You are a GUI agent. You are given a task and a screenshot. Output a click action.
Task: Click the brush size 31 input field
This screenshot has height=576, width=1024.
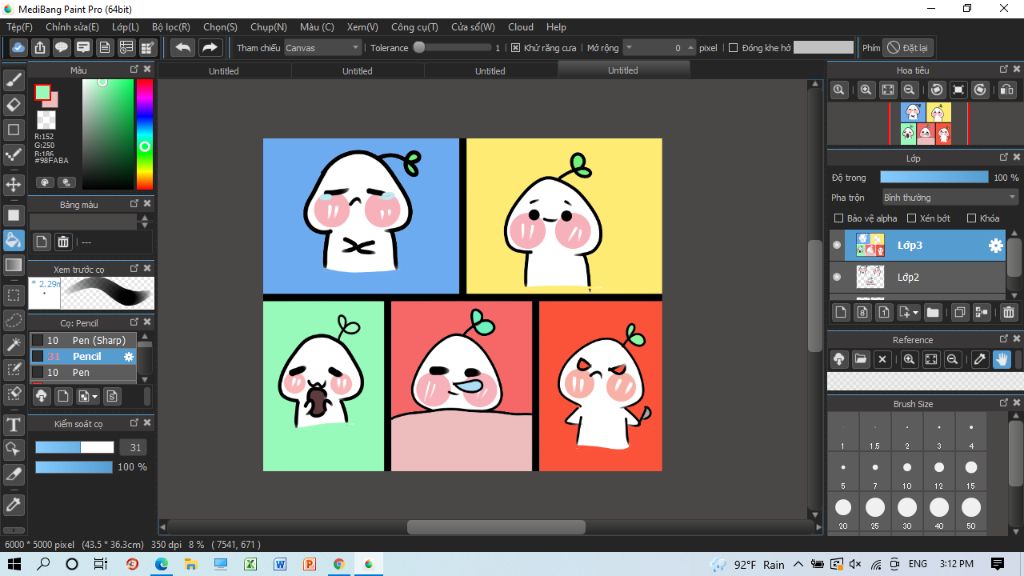click(x=135, y=447)
